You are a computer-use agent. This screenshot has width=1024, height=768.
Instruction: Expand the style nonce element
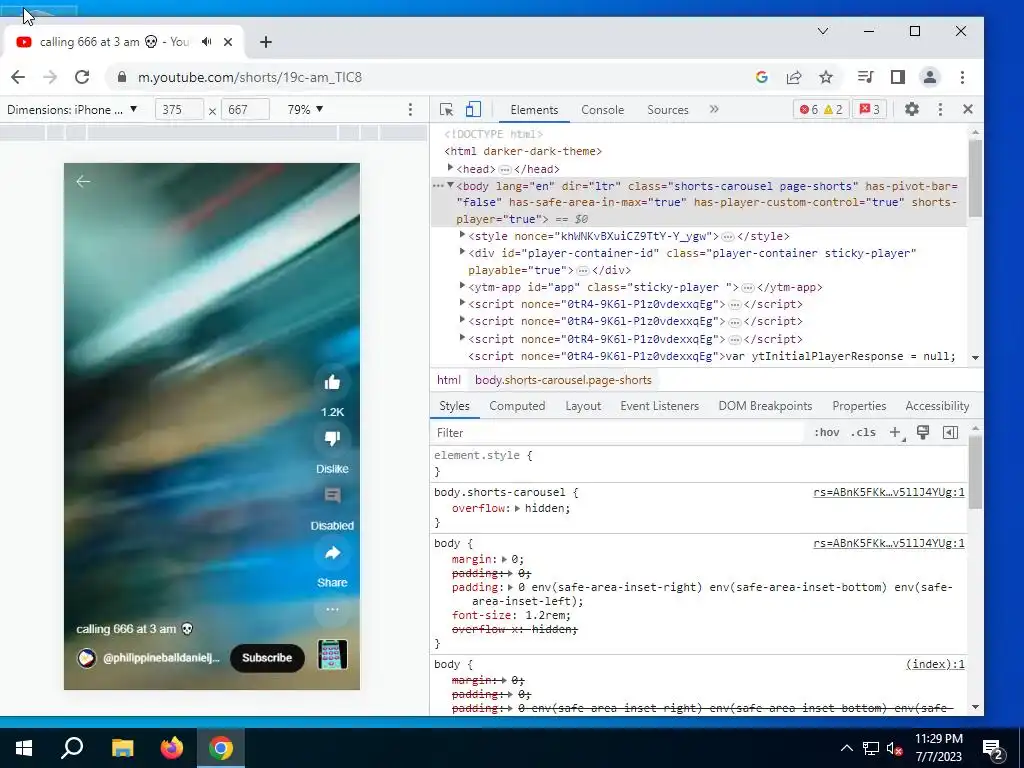click(462, 235)
